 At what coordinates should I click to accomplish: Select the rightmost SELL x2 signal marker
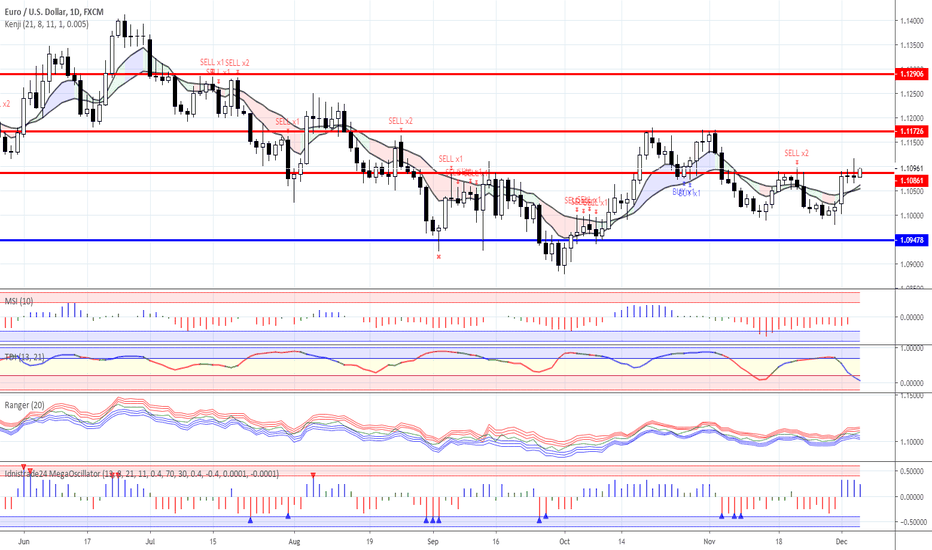point(796,153)
